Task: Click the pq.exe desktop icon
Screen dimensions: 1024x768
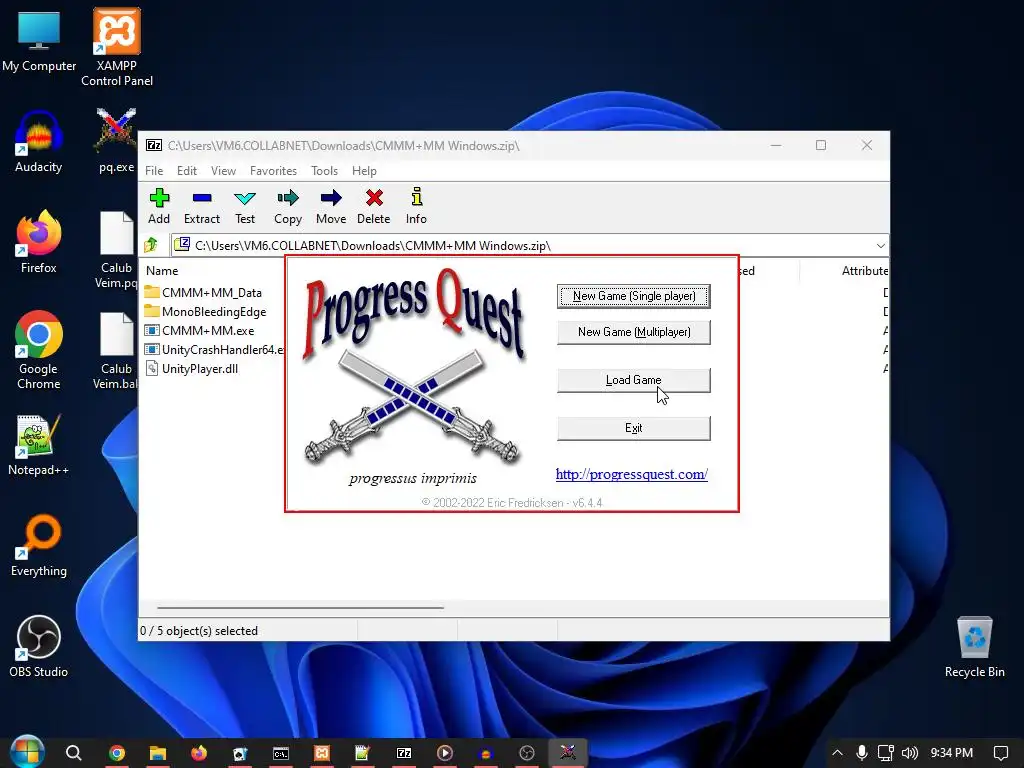Action: 116,131
